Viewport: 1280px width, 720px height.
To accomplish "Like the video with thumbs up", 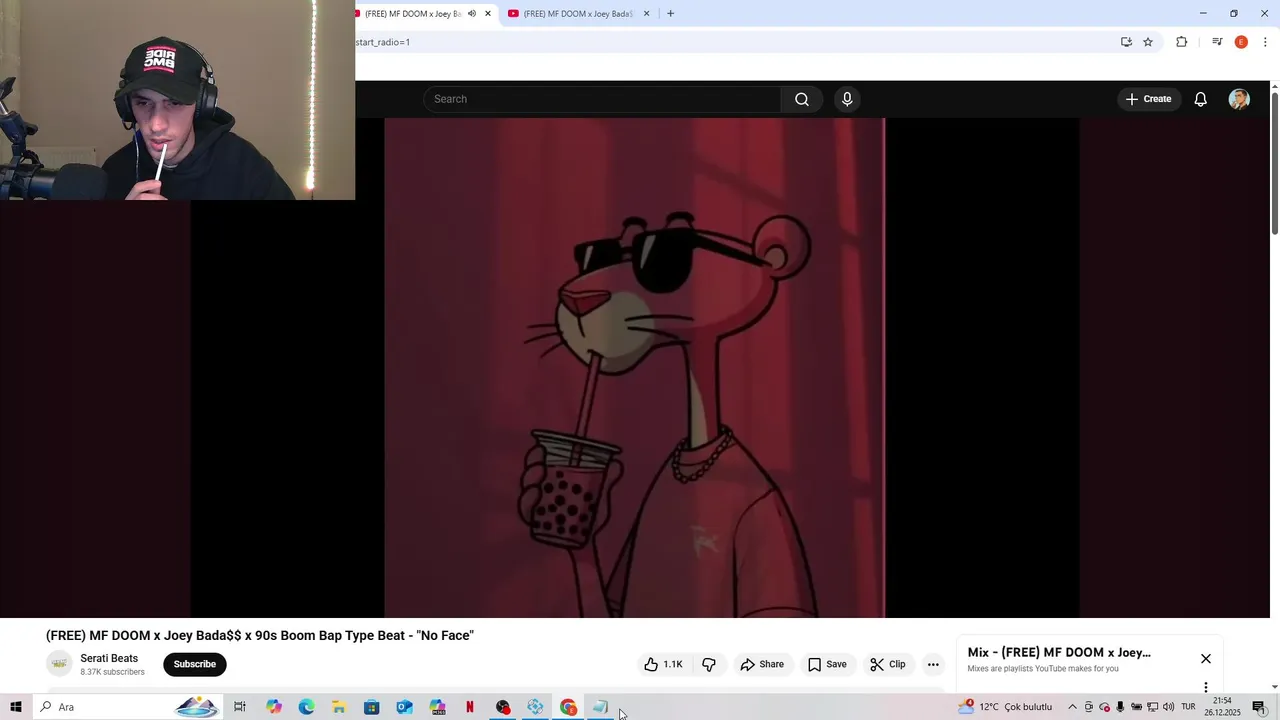I will (664, 664).
